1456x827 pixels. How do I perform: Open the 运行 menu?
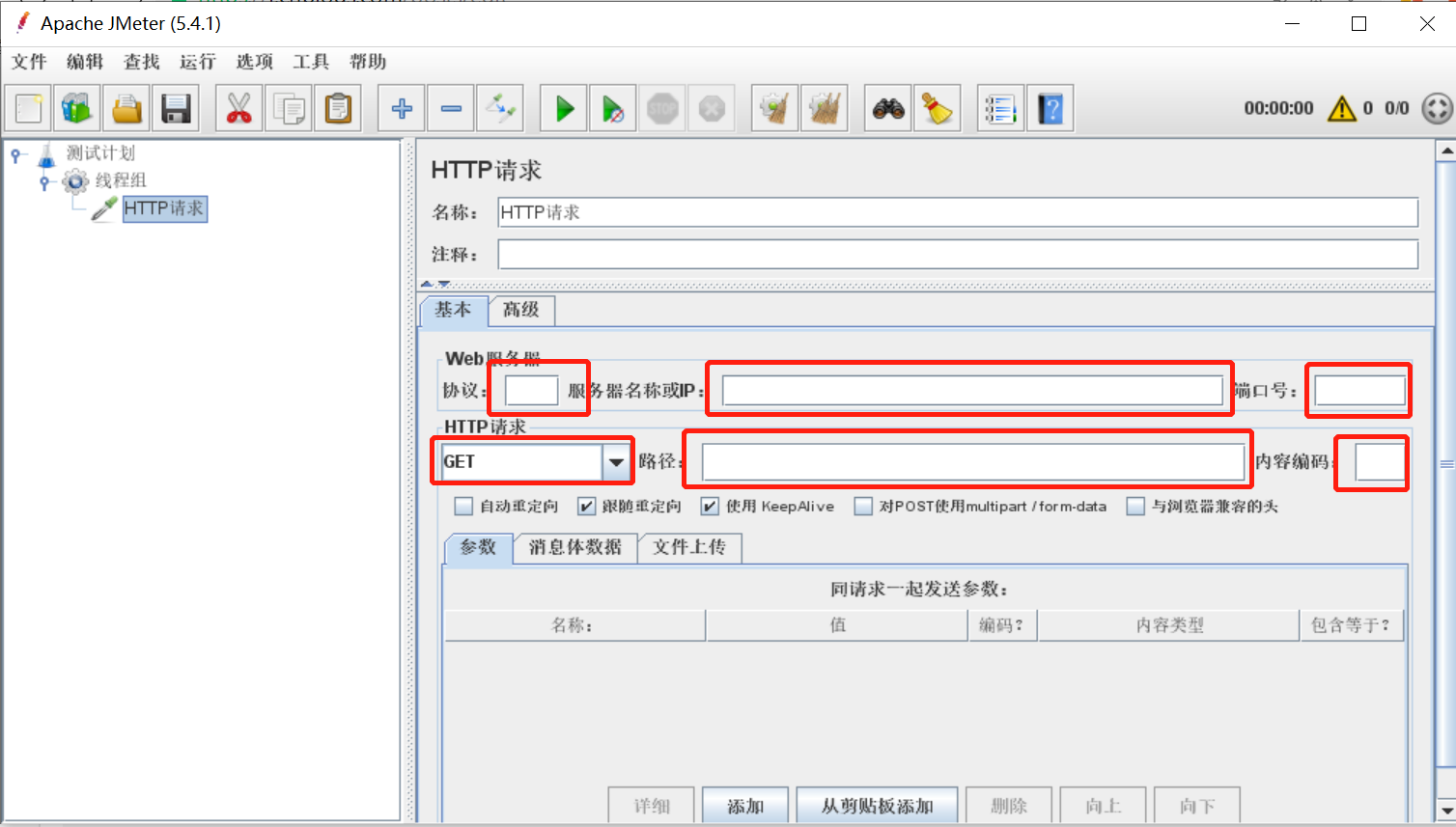click(x=198, y=62)
